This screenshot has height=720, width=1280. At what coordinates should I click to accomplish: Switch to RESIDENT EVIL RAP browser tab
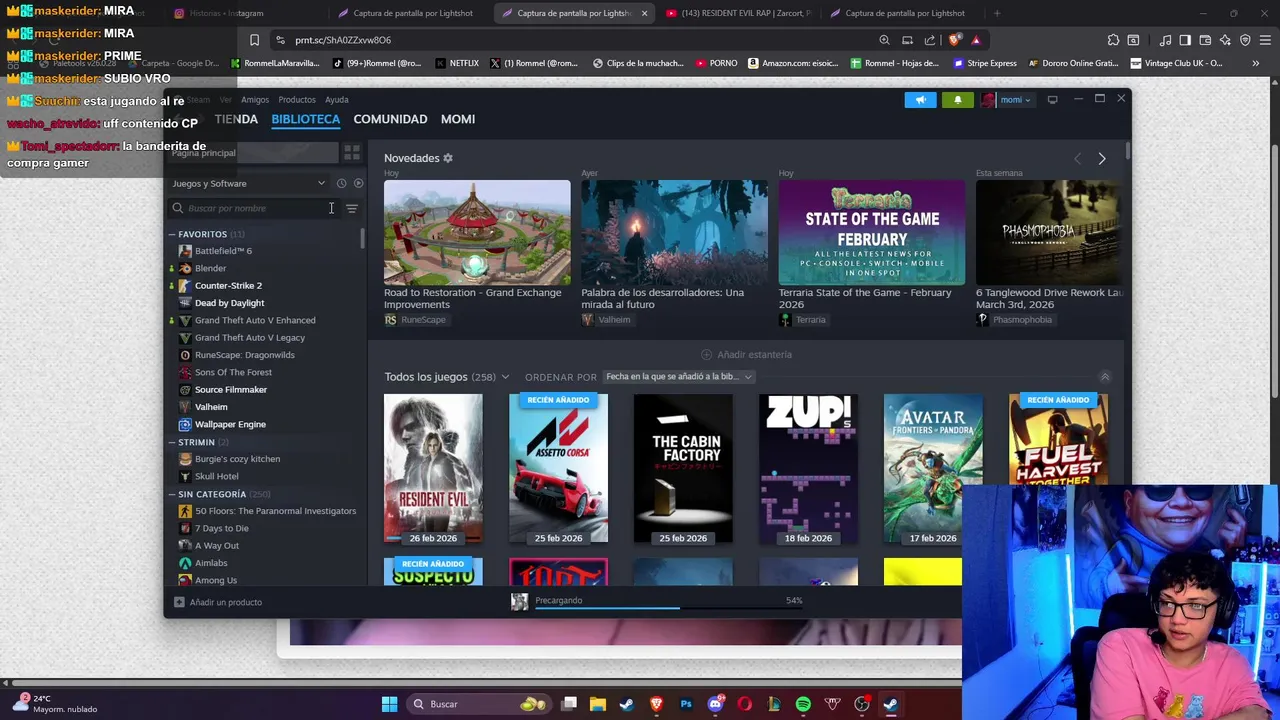[x=738, y=13]
